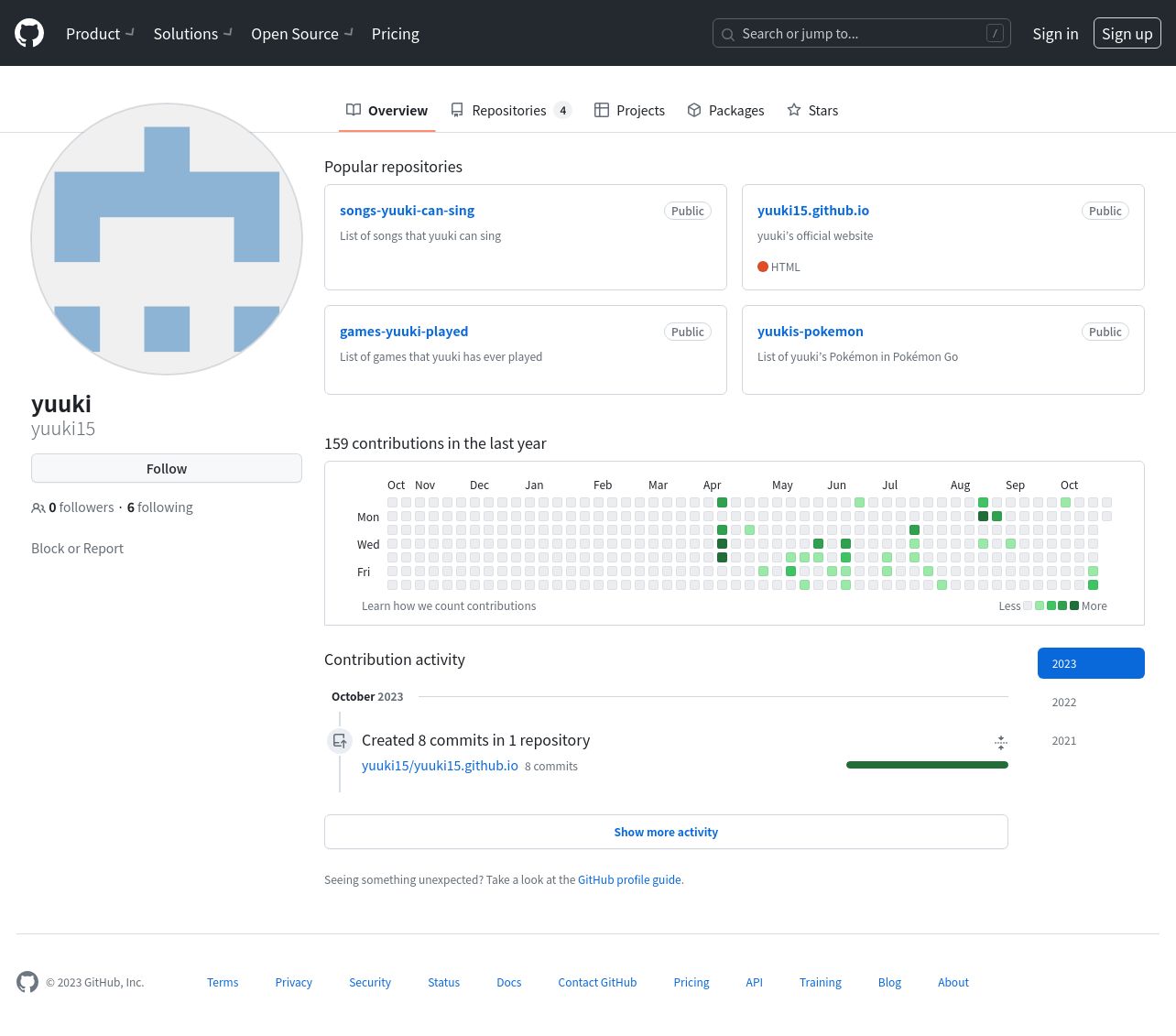Click Show more activity

pyautogui.click(x=666, y=832)
